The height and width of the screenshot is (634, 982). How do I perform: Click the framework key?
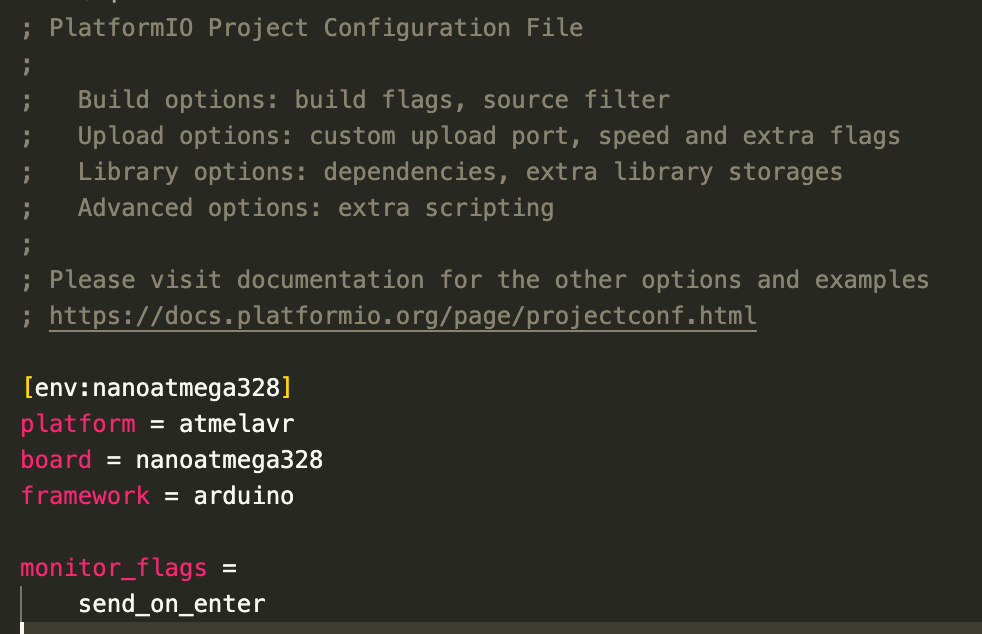point(85,496)
